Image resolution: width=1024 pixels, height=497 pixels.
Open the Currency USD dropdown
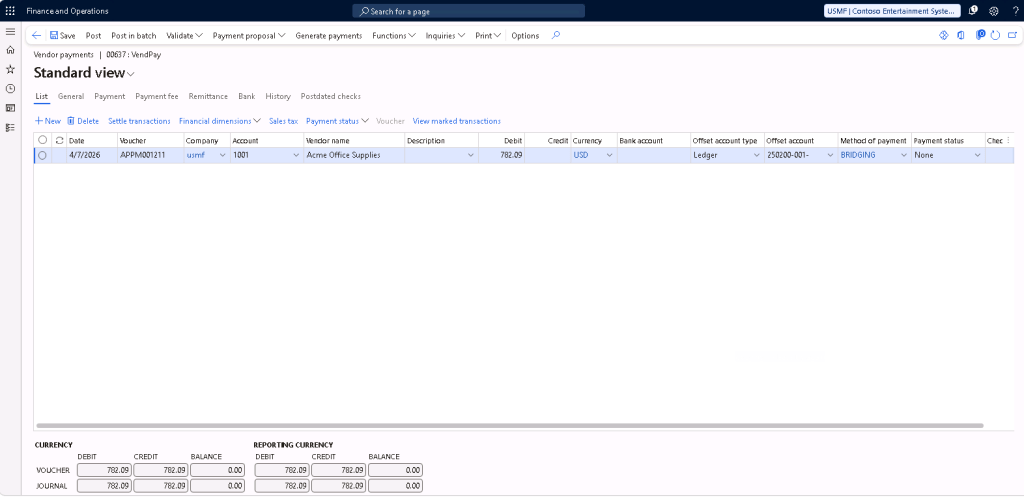pyautogui.click(x=609, y=155)
